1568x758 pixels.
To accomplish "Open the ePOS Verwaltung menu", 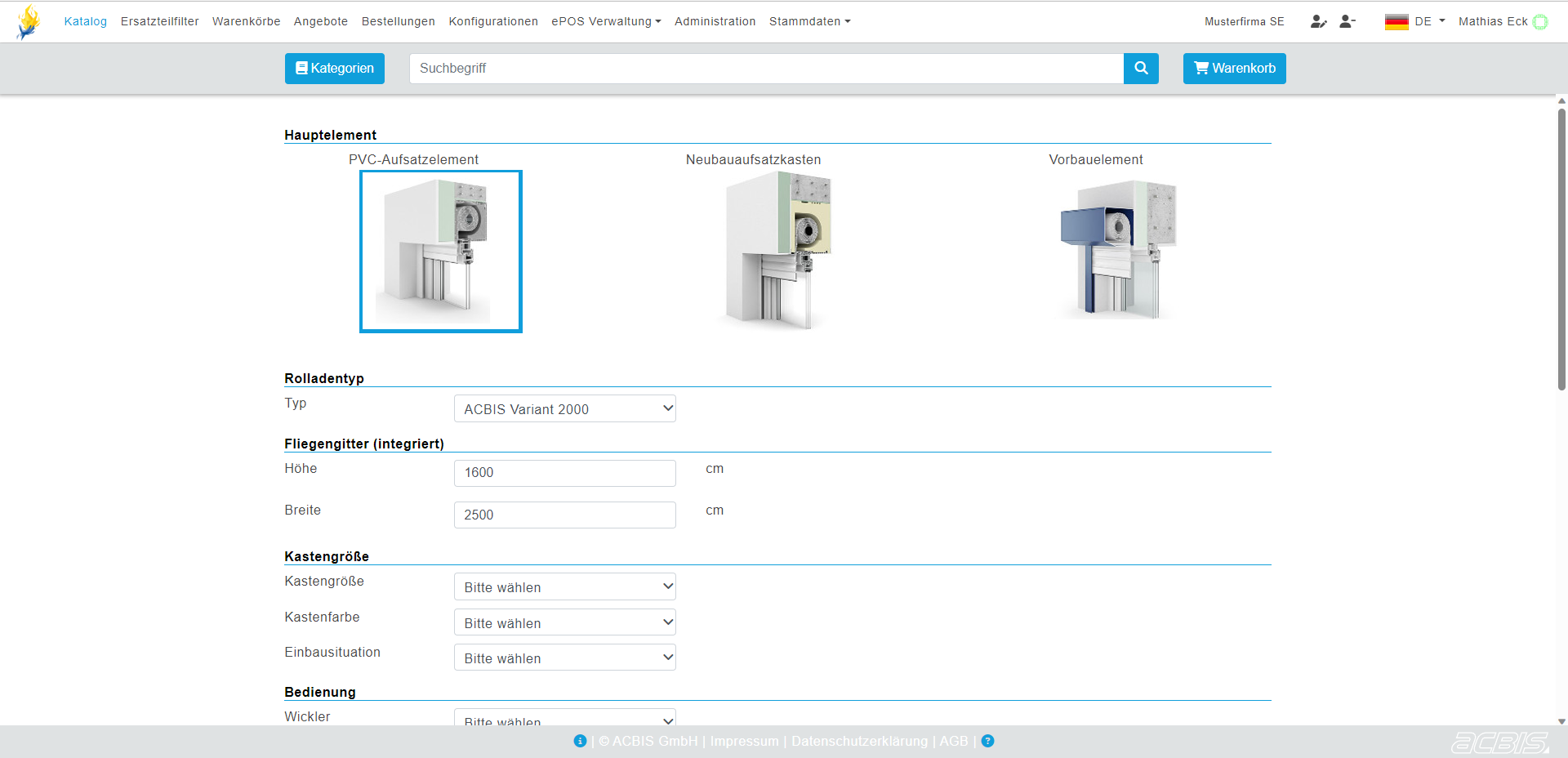I will pyautogui.click(x=606, y=22).
